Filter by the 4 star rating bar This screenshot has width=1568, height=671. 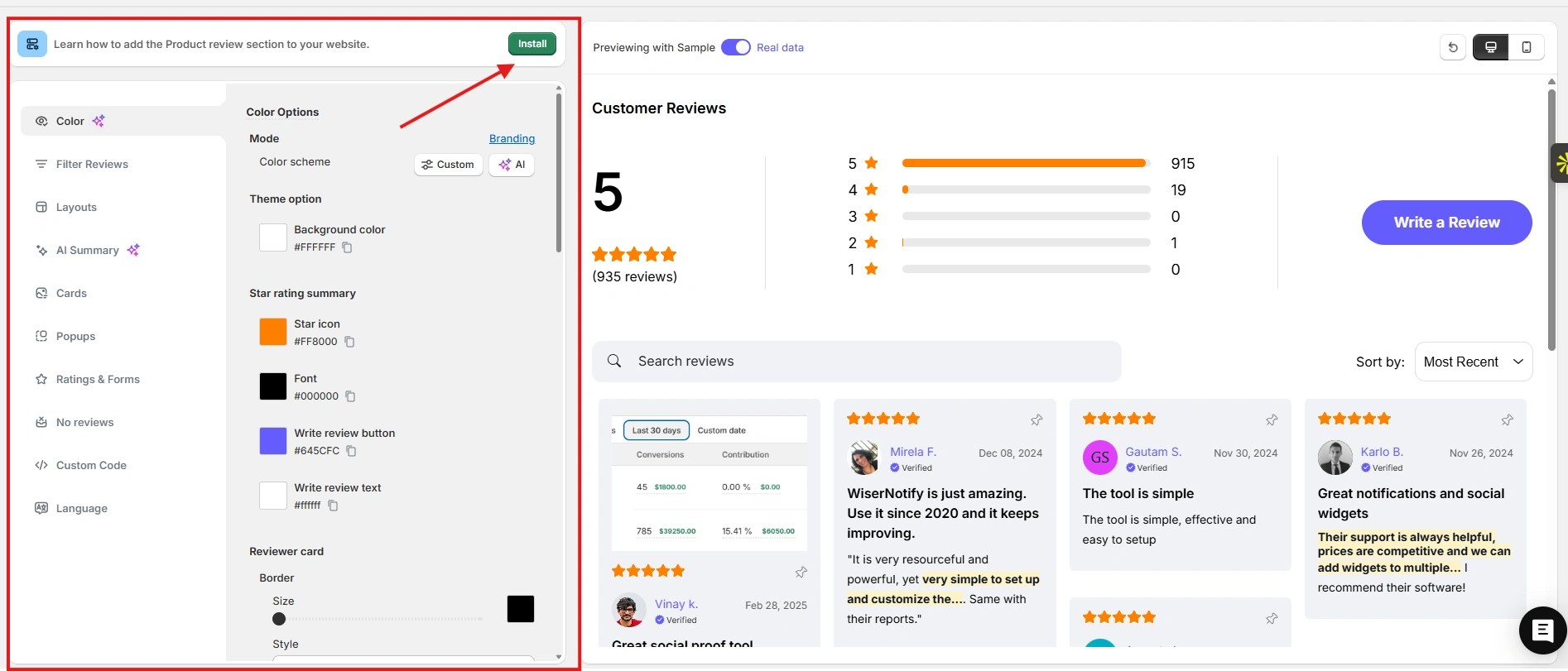1027,189
